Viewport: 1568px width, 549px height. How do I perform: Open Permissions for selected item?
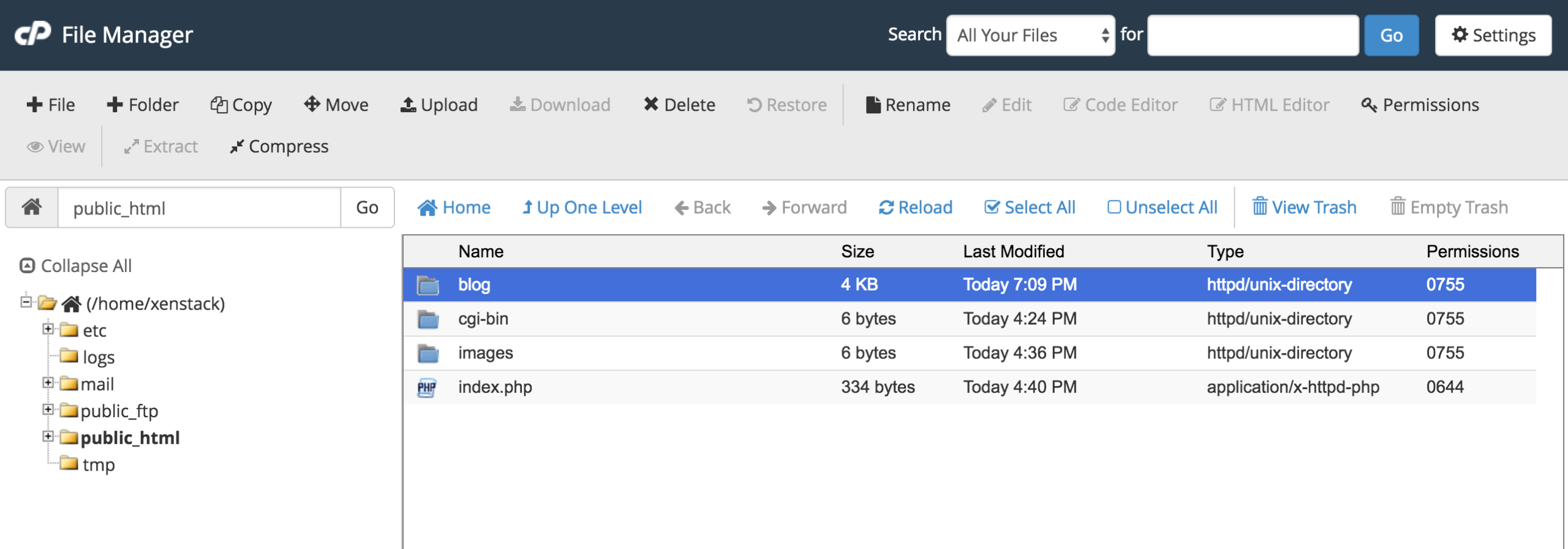pyautogui.click(x=1420, y=105)
